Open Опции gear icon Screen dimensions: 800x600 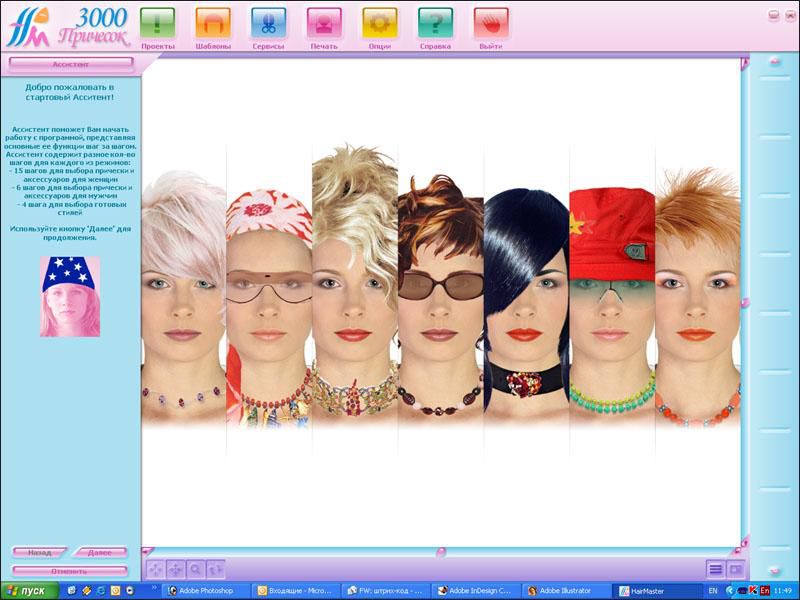[380, 23]
